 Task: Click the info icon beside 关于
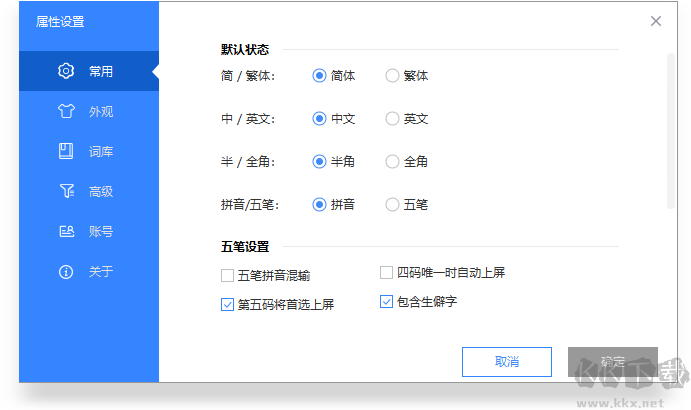(66, 272)
